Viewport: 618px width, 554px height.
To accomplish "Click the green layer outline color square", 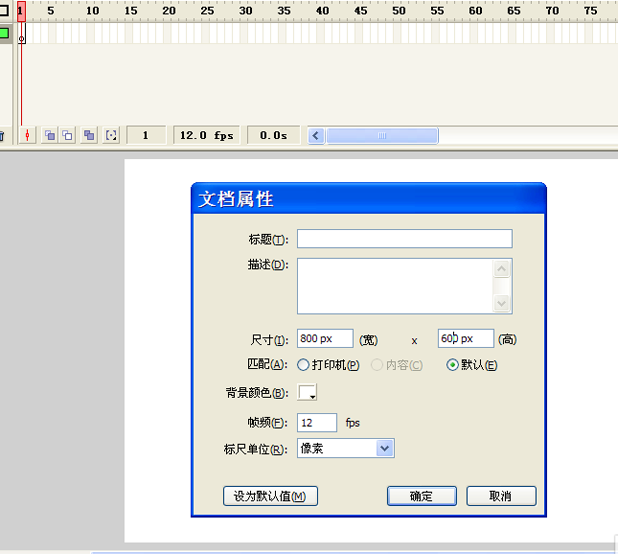I will click(x=4, y=33).
